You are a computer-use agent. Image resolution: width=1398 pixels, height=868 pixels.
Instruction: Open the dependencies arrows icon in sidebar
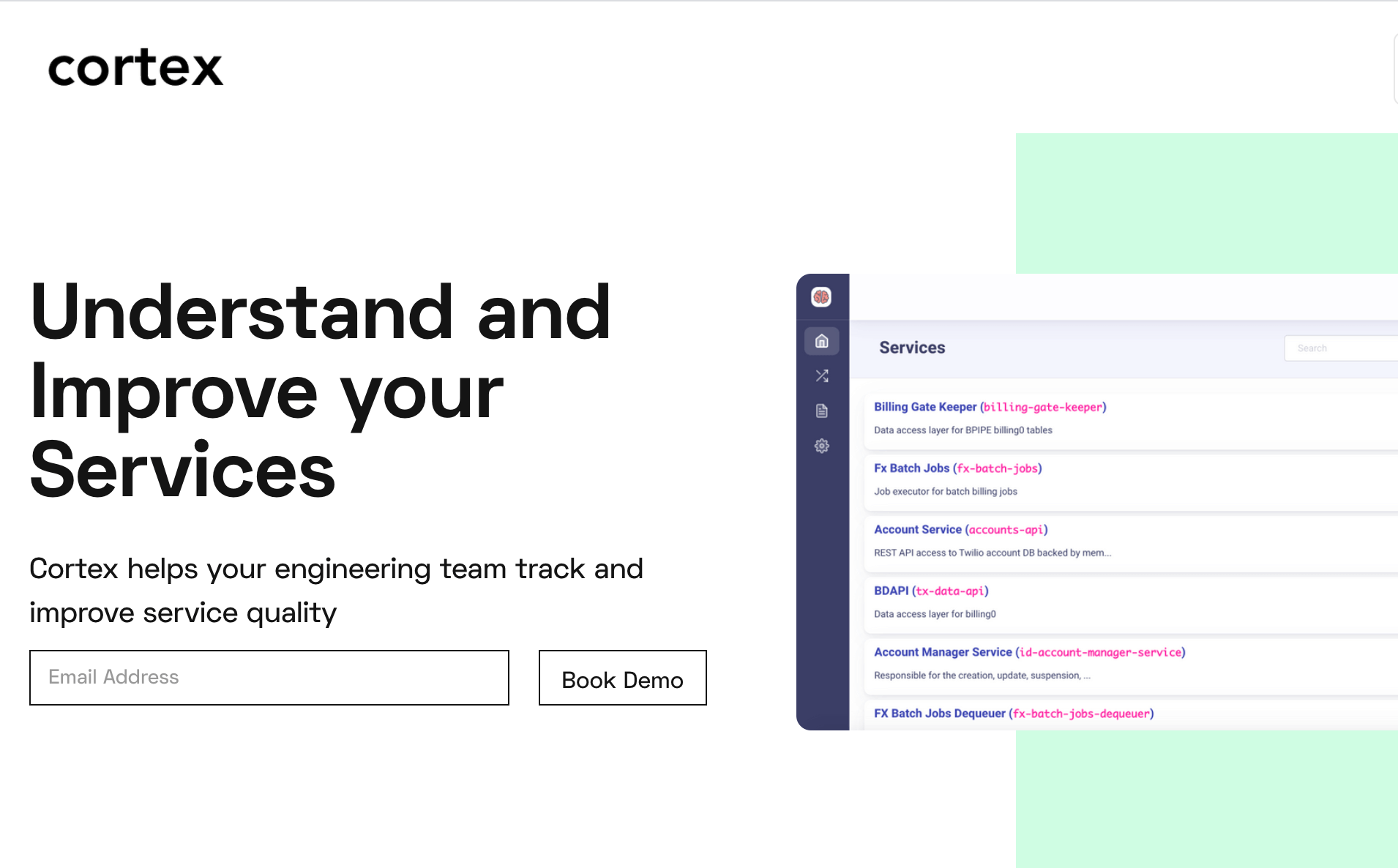(x=822, y=375)
